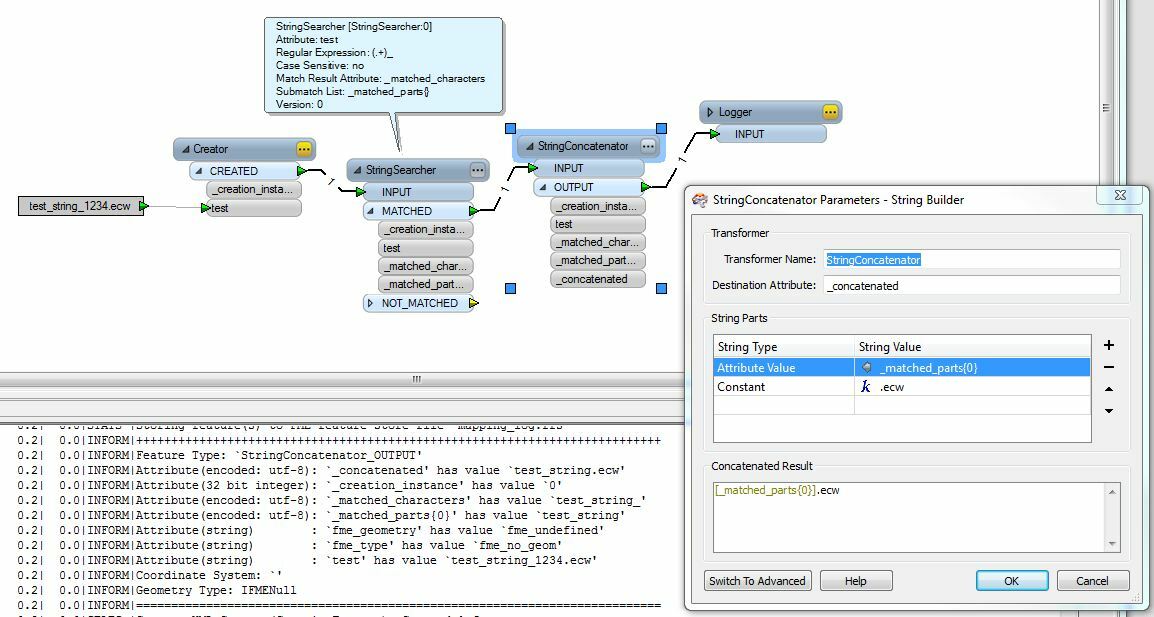The width and height of the screenshot is (1154, 617).
Task: Edit the Transformer Name field
Action: 971,259
